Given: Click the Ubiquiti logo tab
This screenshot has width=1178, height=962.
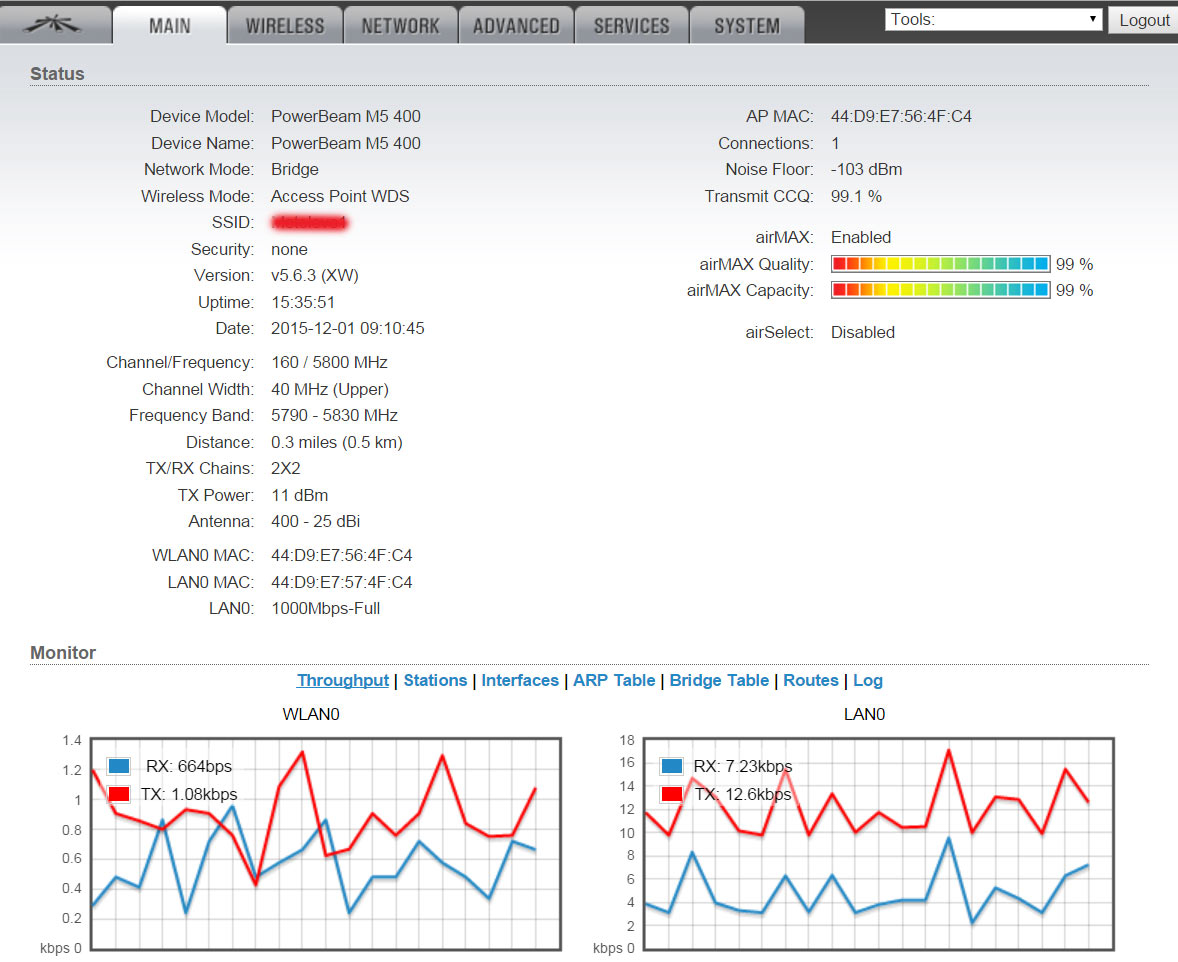Looking at the screenshot, I should click(54, 25).
